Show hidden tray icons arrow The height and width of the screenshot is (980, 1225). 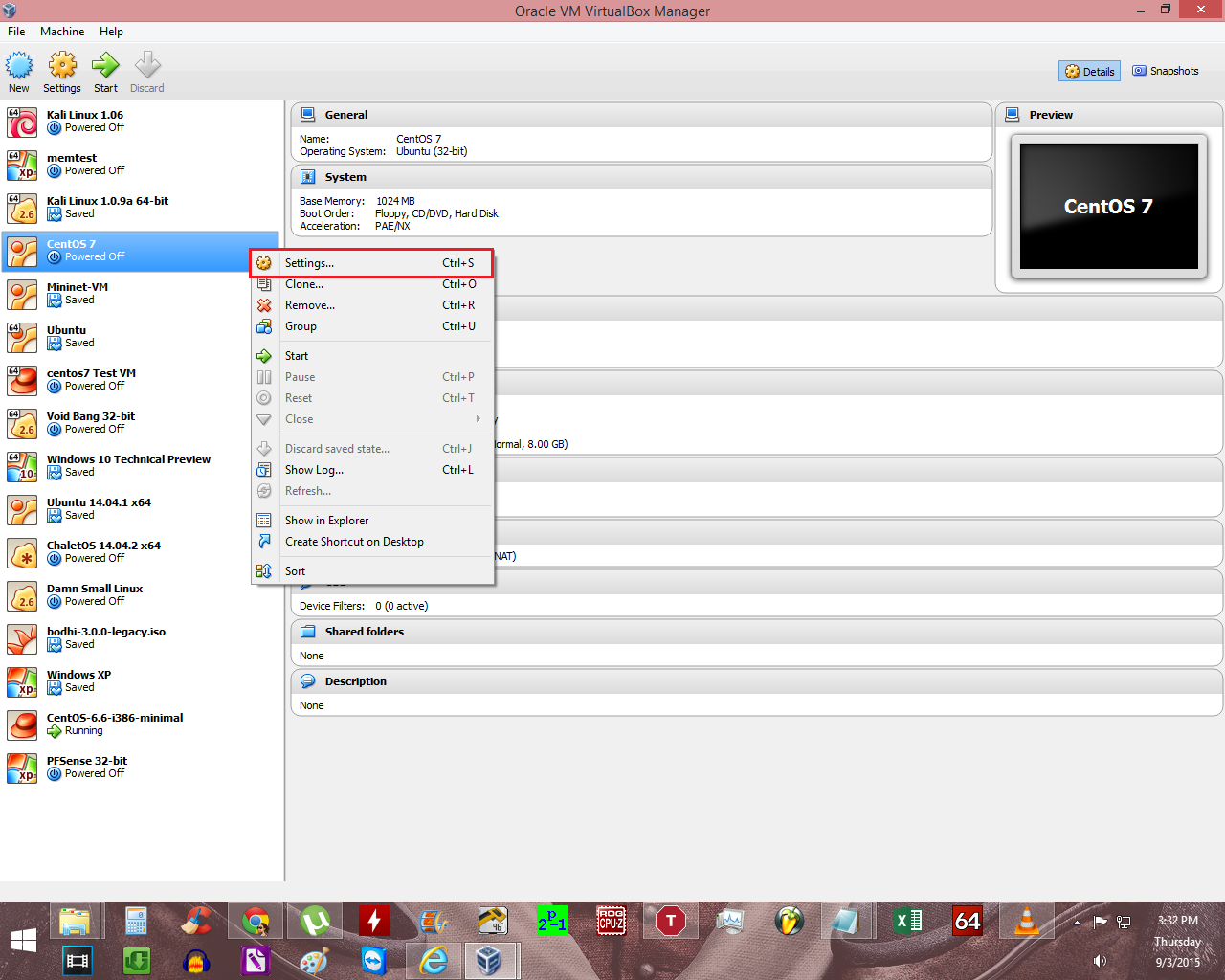1077,923
